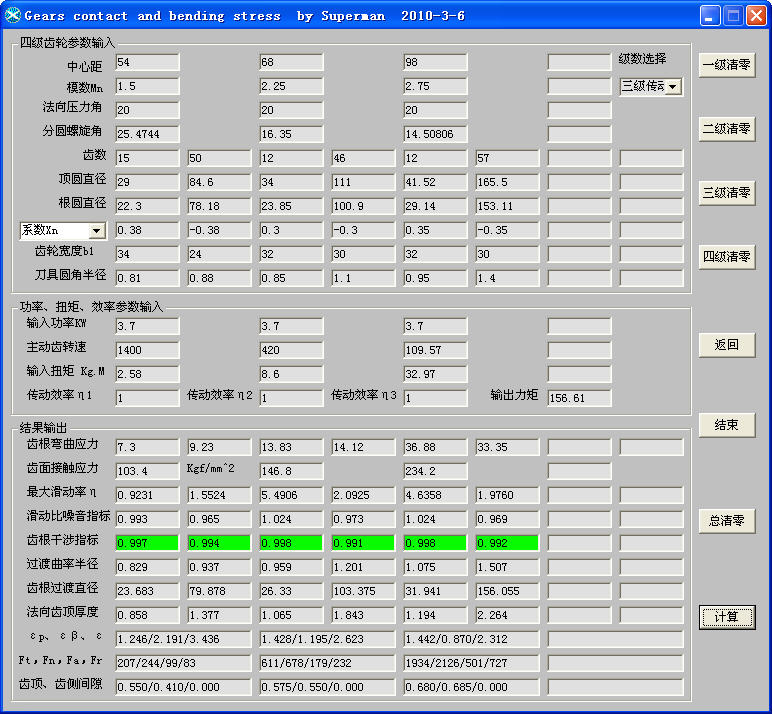Image resolution: width=772 pixels, height=714 pixels.
Task: Click the 齿数 field with value 46
Action: (363, 158)
